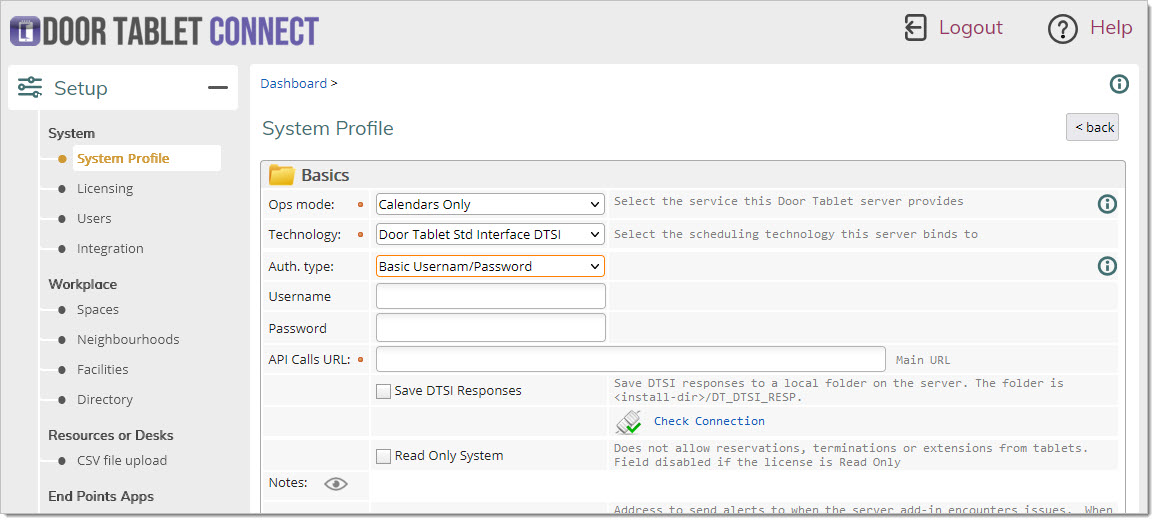The height and width of the screenshot is (522, 1156).
Task: Click the Logout door icon
Action: pos(915,28)
